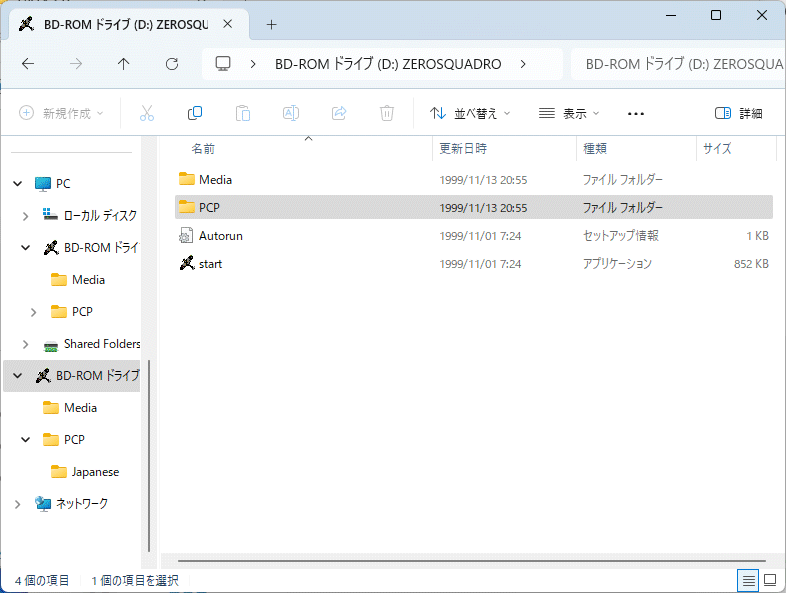This screenshot has width=786, height=593.
Task: Select the Autorun setup file icon
Action: click(x=186, y=235)
